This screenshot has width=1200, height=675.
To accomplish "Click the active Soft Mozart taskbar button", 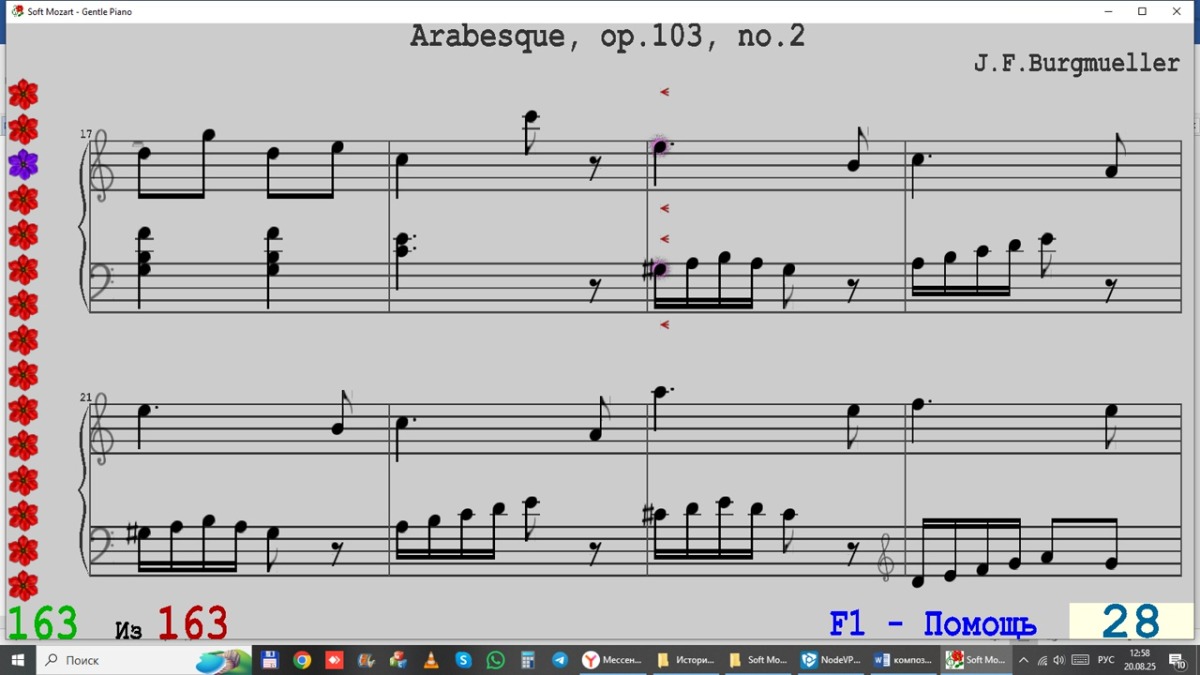I will [x=977, y=660].
